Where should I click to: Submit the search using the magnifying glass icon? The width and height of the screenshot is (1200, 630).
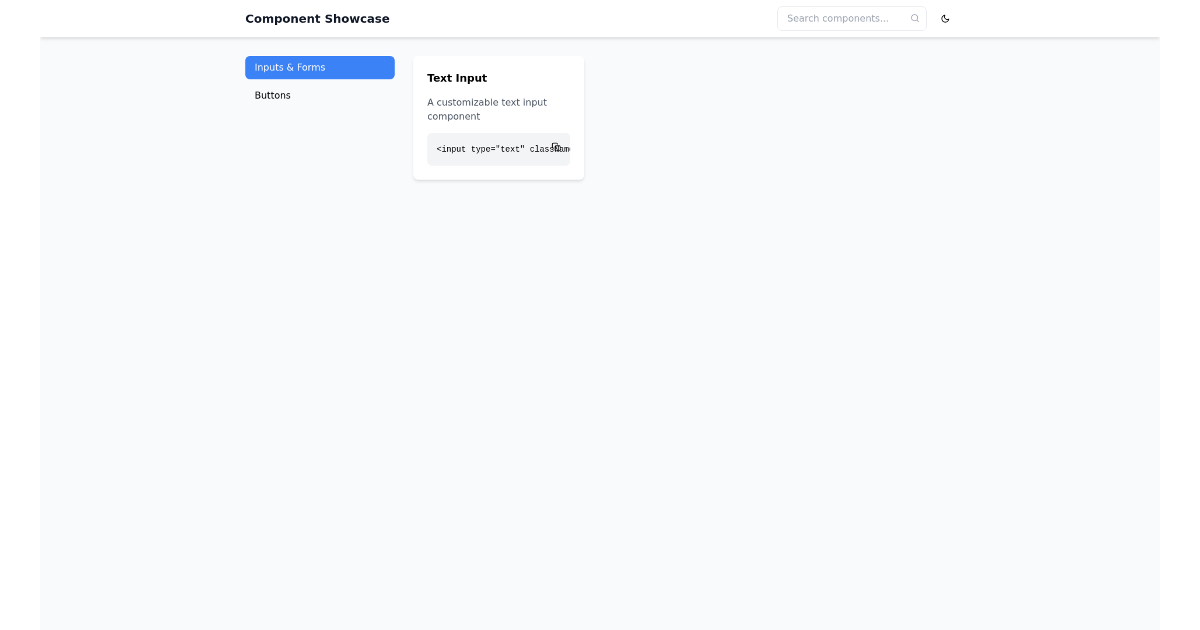point(914,18)
